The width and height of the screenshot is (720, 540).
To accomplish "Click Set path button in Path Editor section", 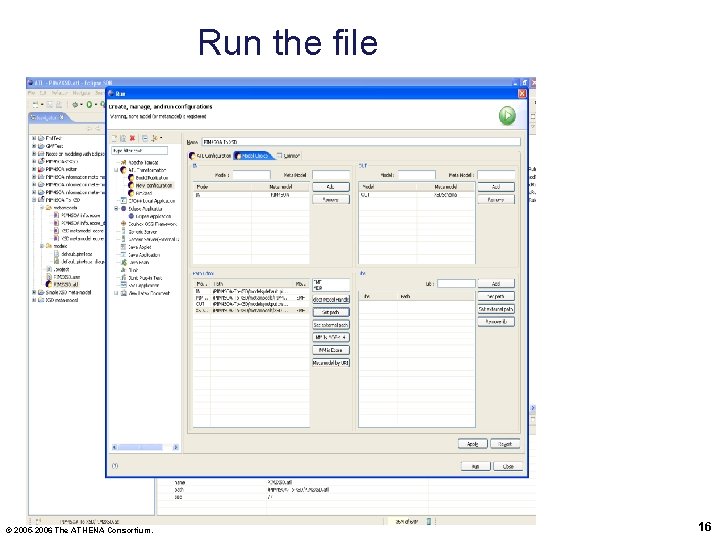I will click(331, 312).
